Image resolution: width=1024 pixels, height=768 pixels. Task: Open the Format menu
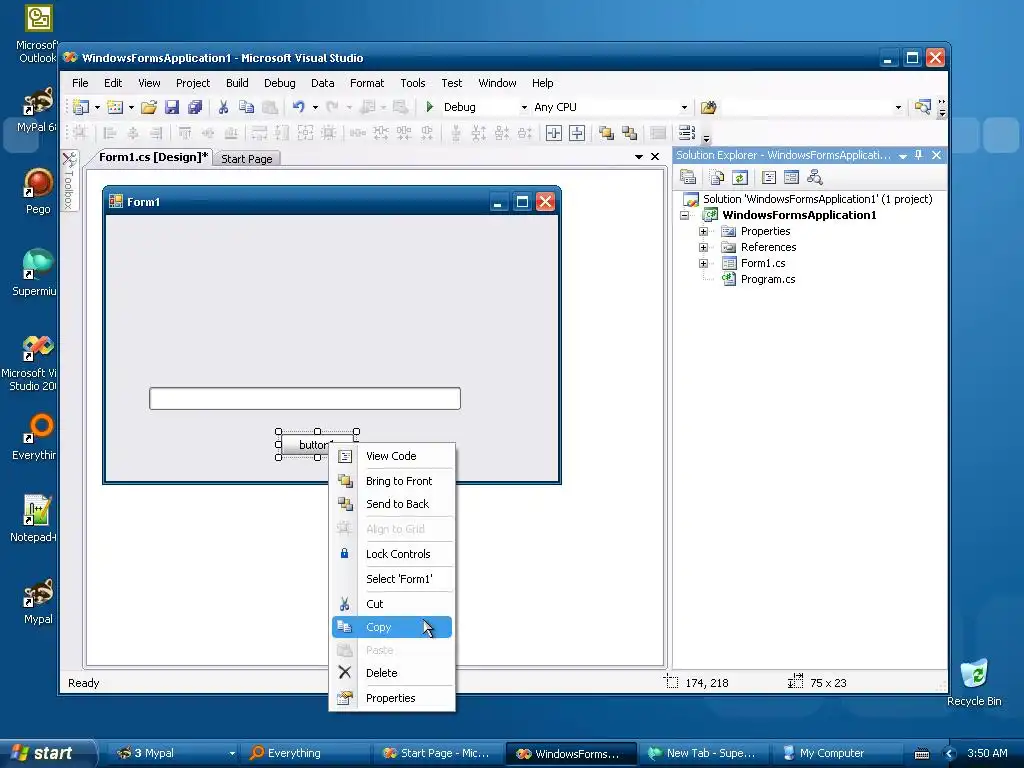click(367, 83)
